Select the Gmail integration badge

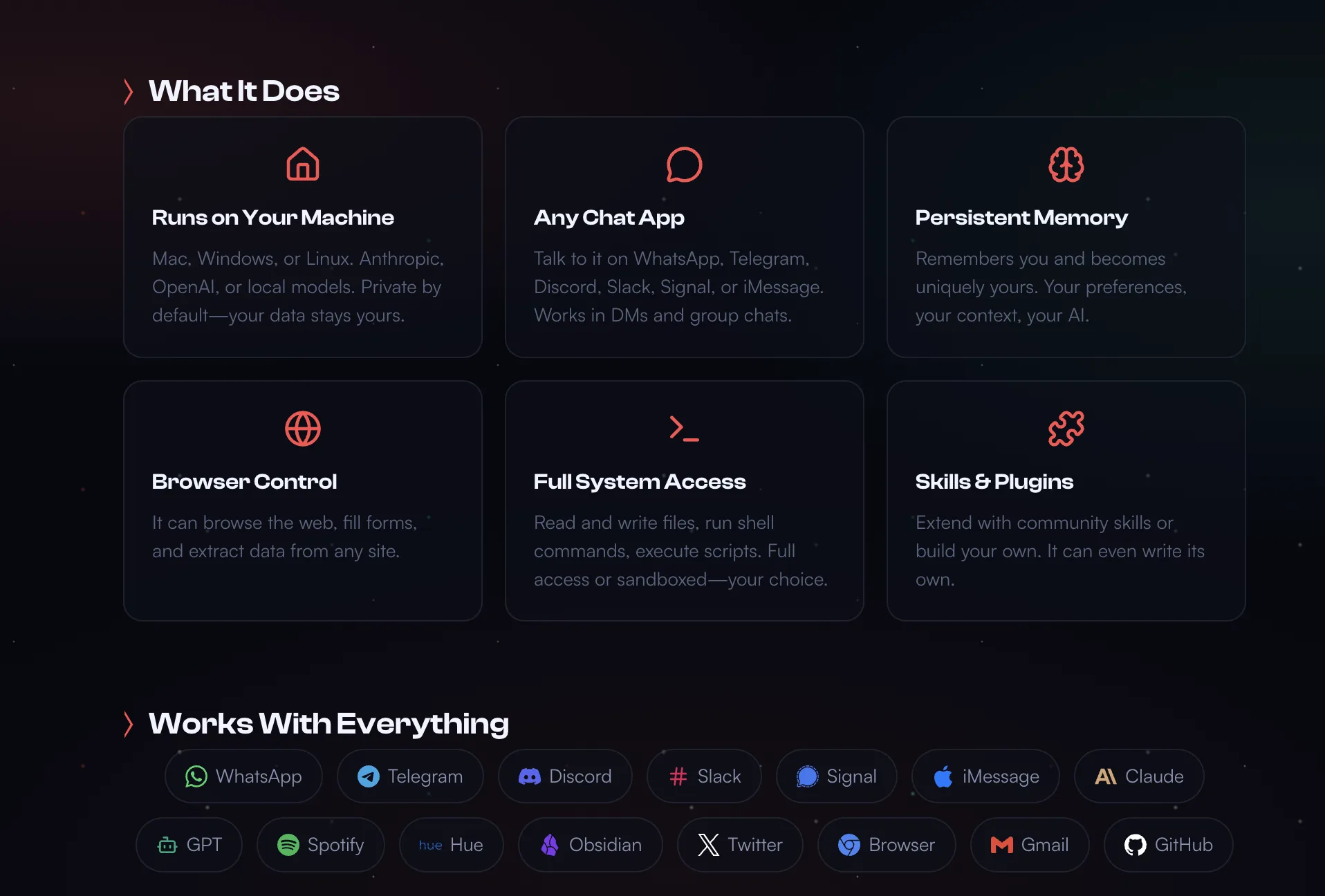coord(1030,845)
